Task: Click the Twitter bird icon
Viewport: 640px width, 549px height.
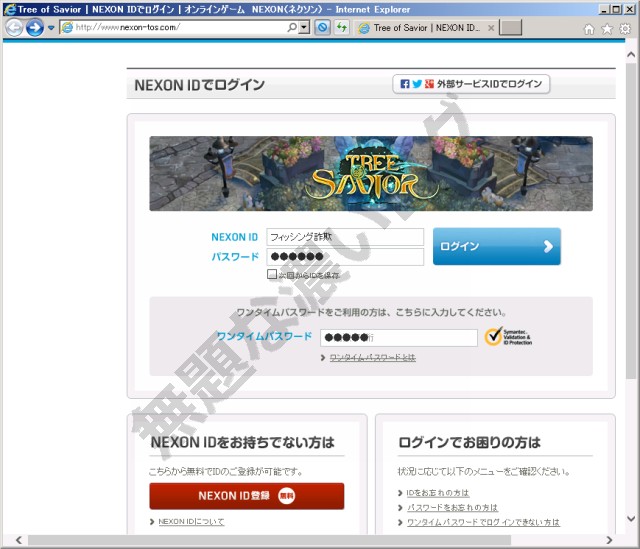Action: (x=417, y=84)
